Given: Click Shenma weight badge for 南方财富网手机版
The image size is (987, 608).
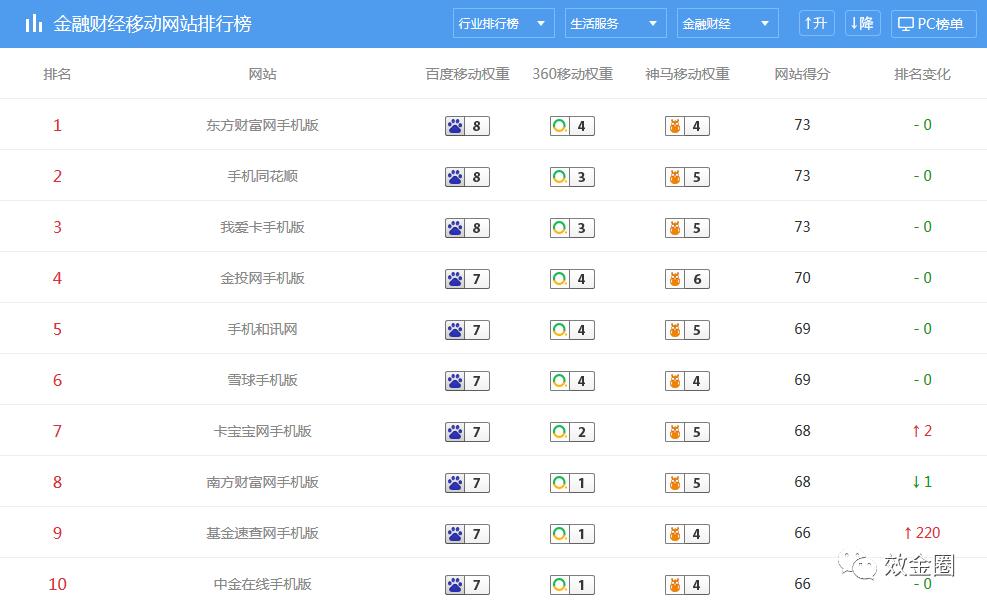Looking at the screenshot, I should [x=687, y=483].
